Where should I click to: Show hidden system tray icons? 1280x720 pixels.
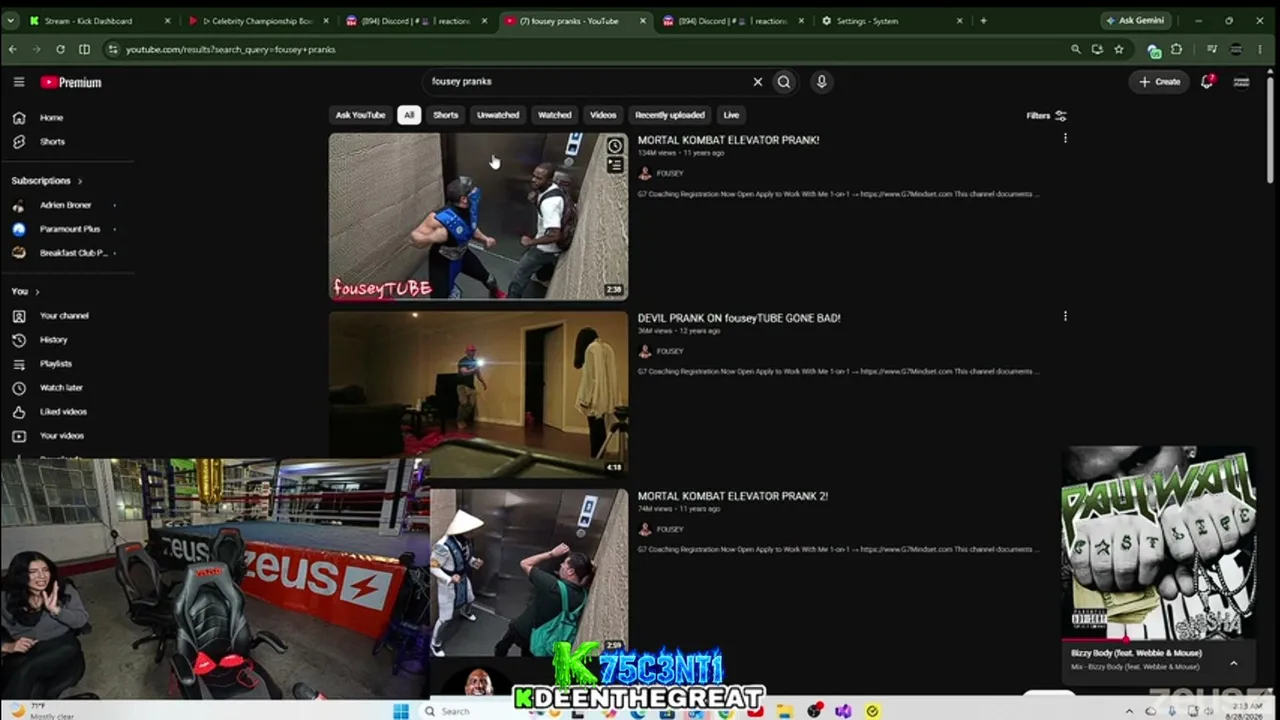[x=1129, y=711]
